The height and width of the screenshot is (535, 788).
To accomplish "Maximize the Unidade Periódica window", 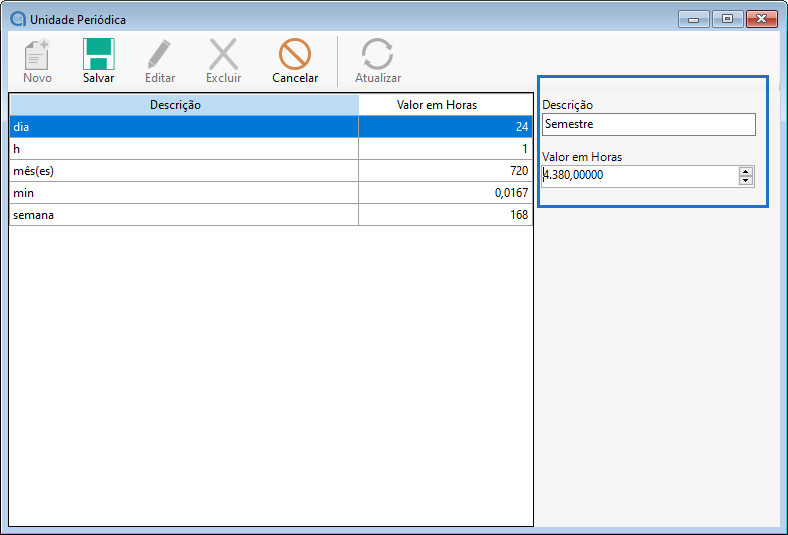I will [727, 19].
